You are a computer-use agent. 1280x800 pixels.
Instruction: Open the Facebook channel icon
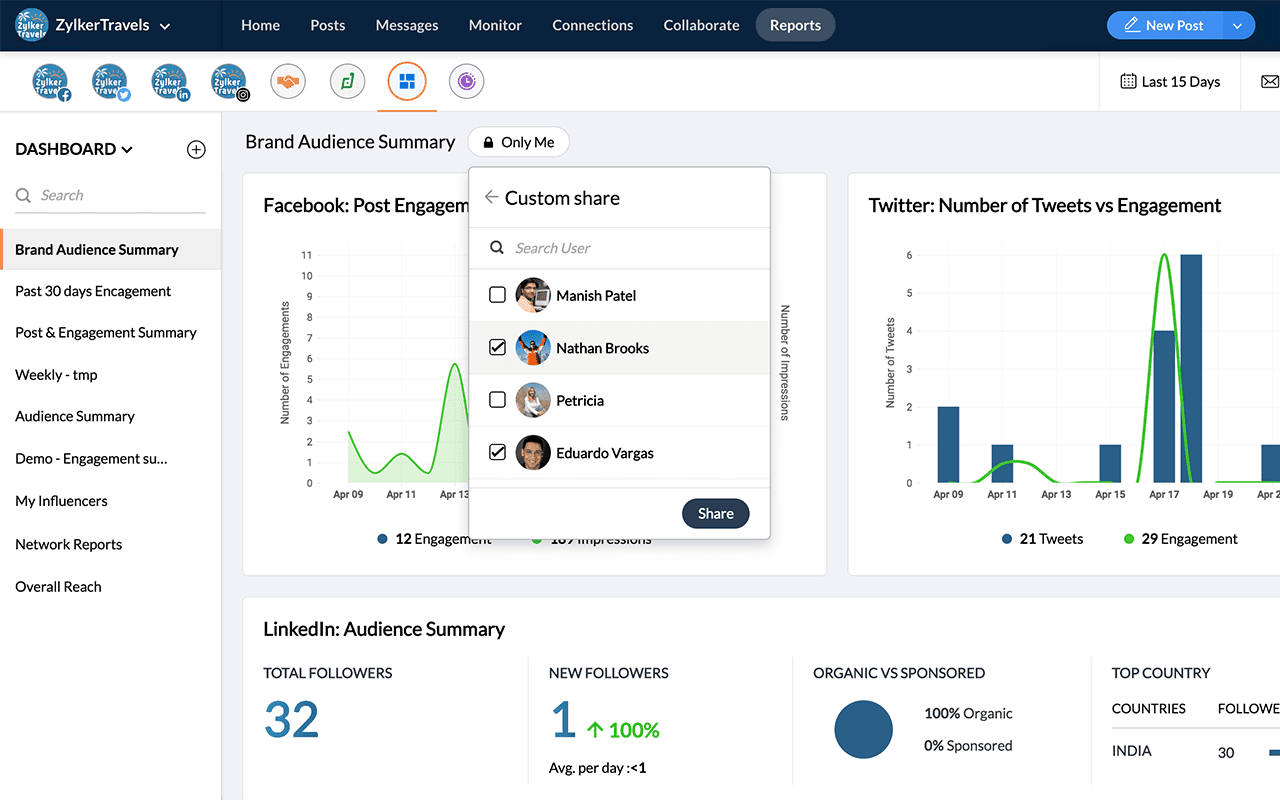(x=50, y=82)
